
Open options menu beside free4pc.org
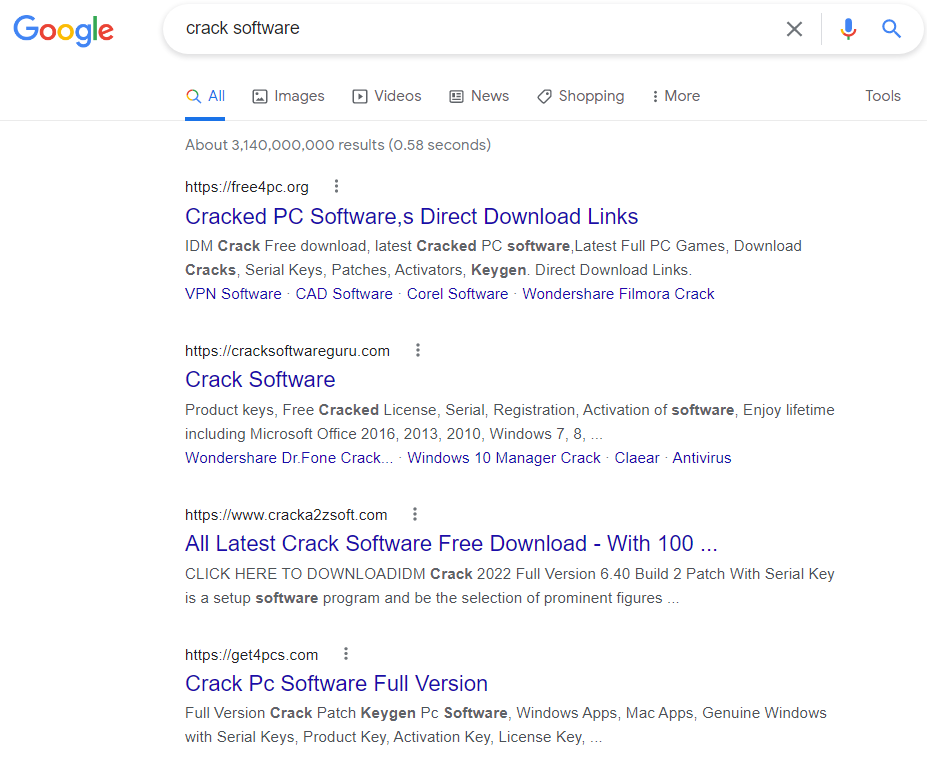(337, 186)
